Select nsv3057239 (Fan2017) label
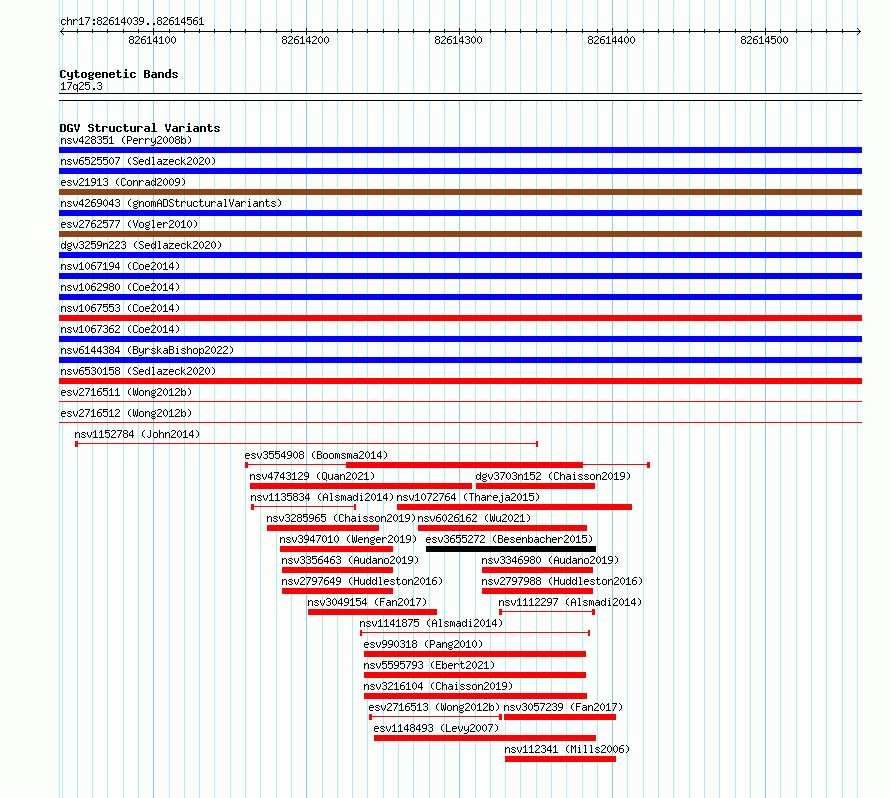 [563, 707]
